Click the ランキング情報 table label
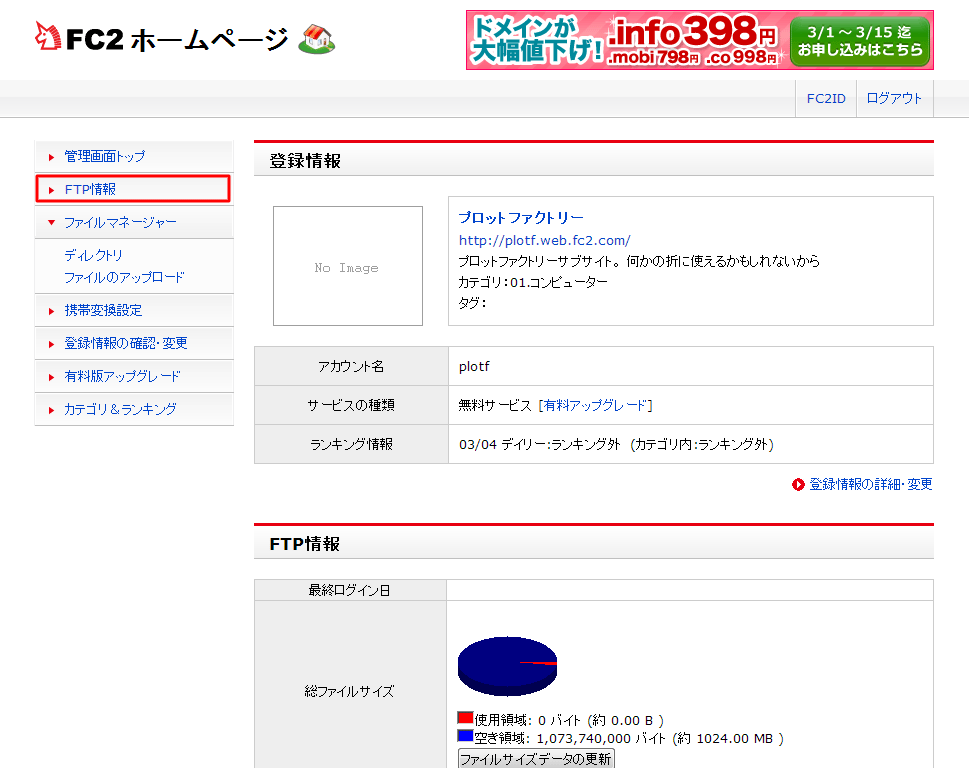Image resolution: width=969 pixels, height=768 pixels. click(x=351, y=444)
